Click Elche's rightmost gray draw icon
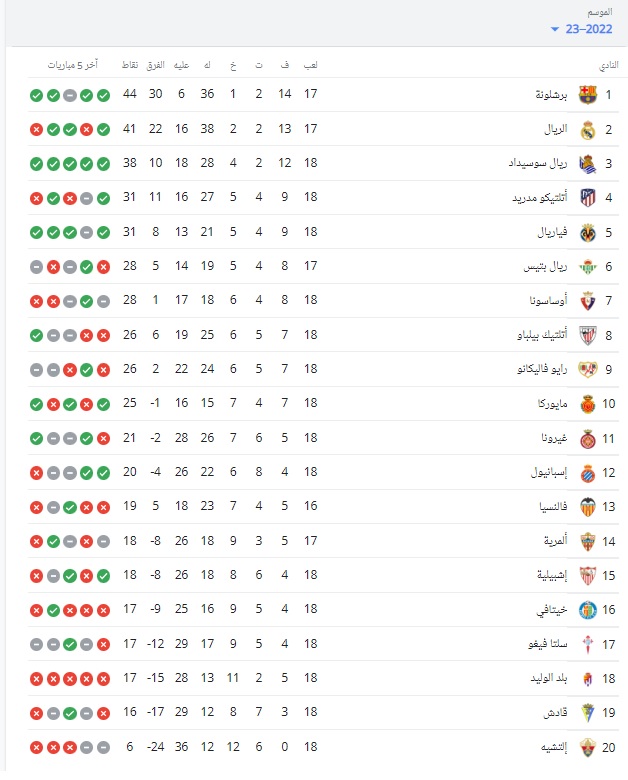The image size is (628, 780). coord(104,748)
